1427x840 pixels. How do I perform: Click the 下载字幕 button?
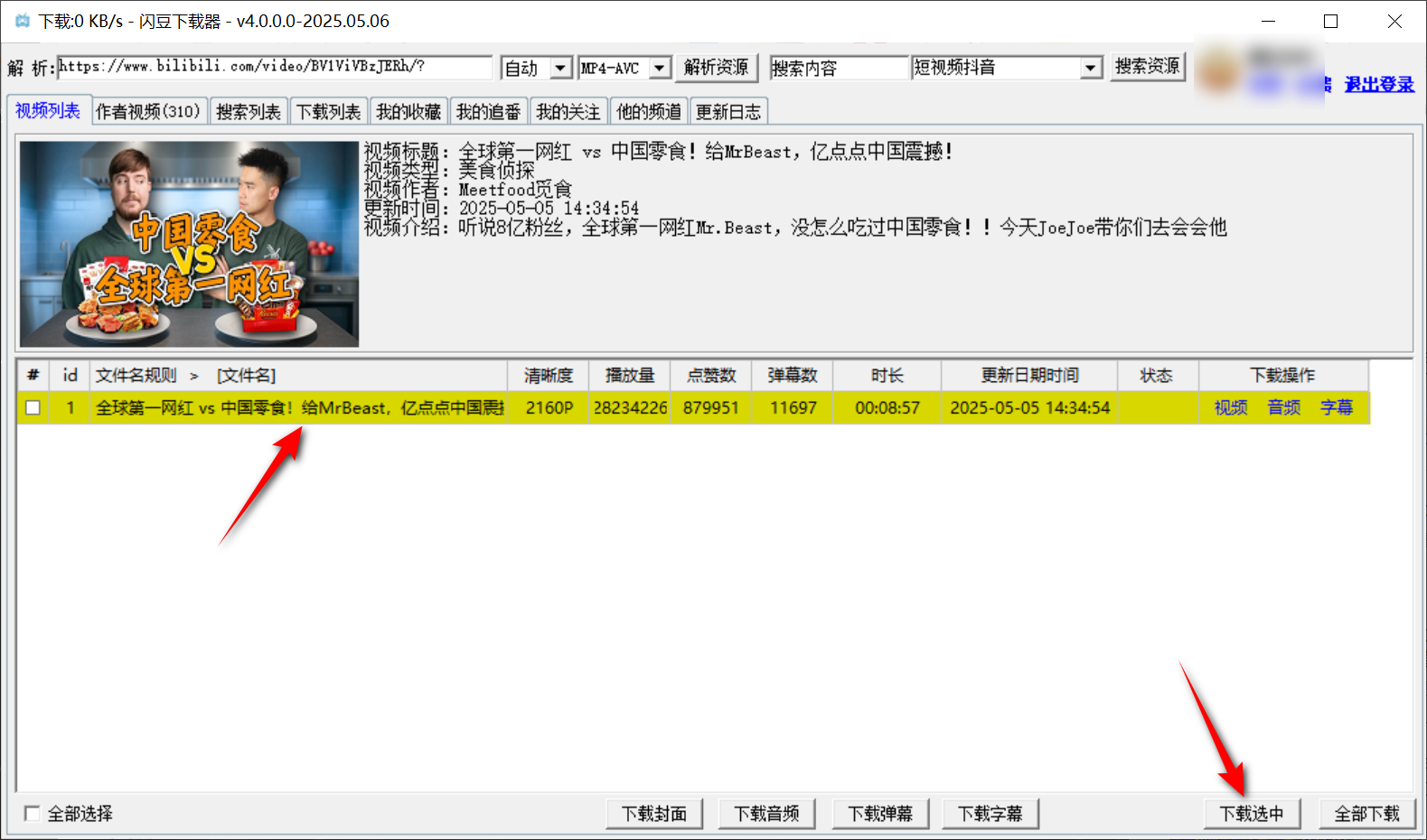pyautogui.click(x=990, y=813)
